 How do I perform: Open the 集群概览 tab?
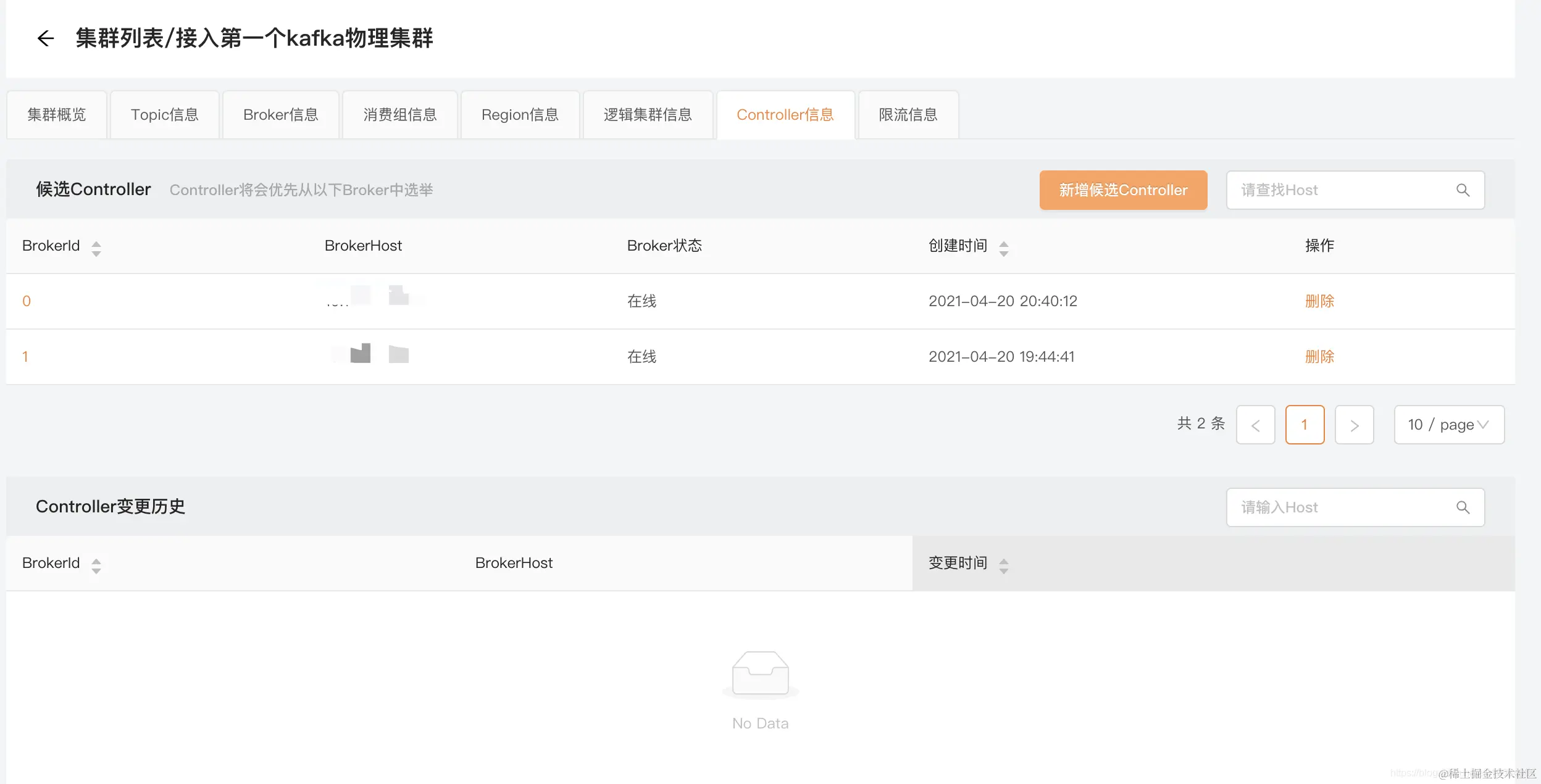pyautogui.click(x=56, y=114)
